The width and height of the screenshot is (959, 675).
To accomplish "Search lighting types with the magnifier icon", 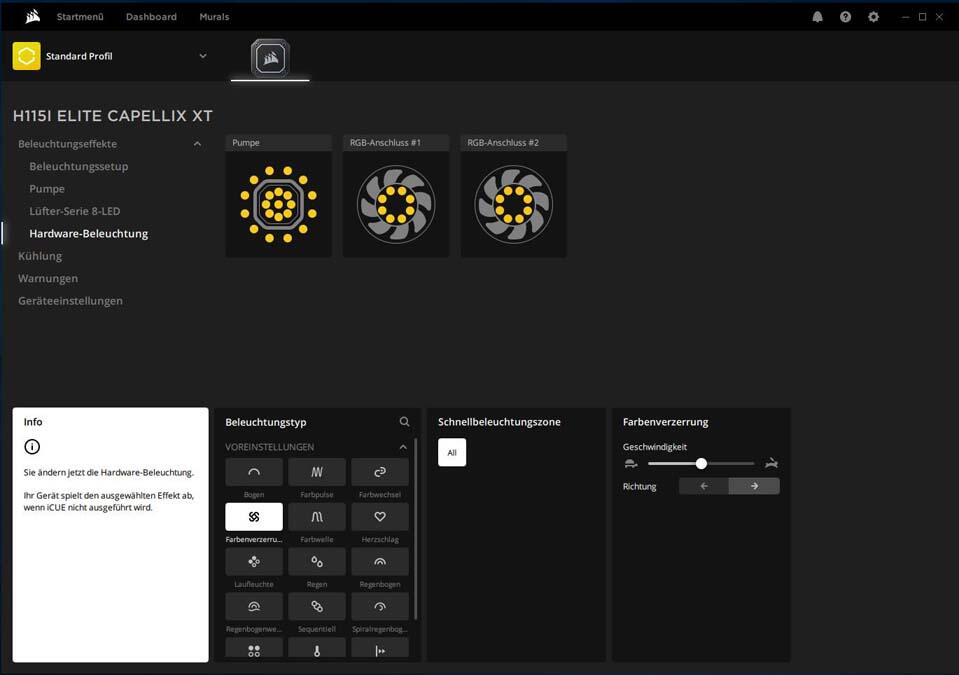I will [x=404, y=422].
